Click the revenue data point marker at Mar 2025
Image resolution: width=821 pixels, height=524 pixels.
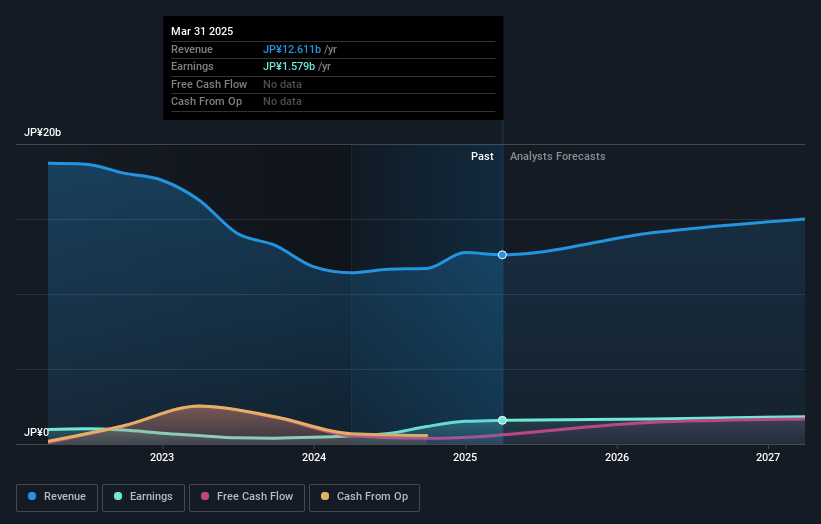tap(502, 255)
